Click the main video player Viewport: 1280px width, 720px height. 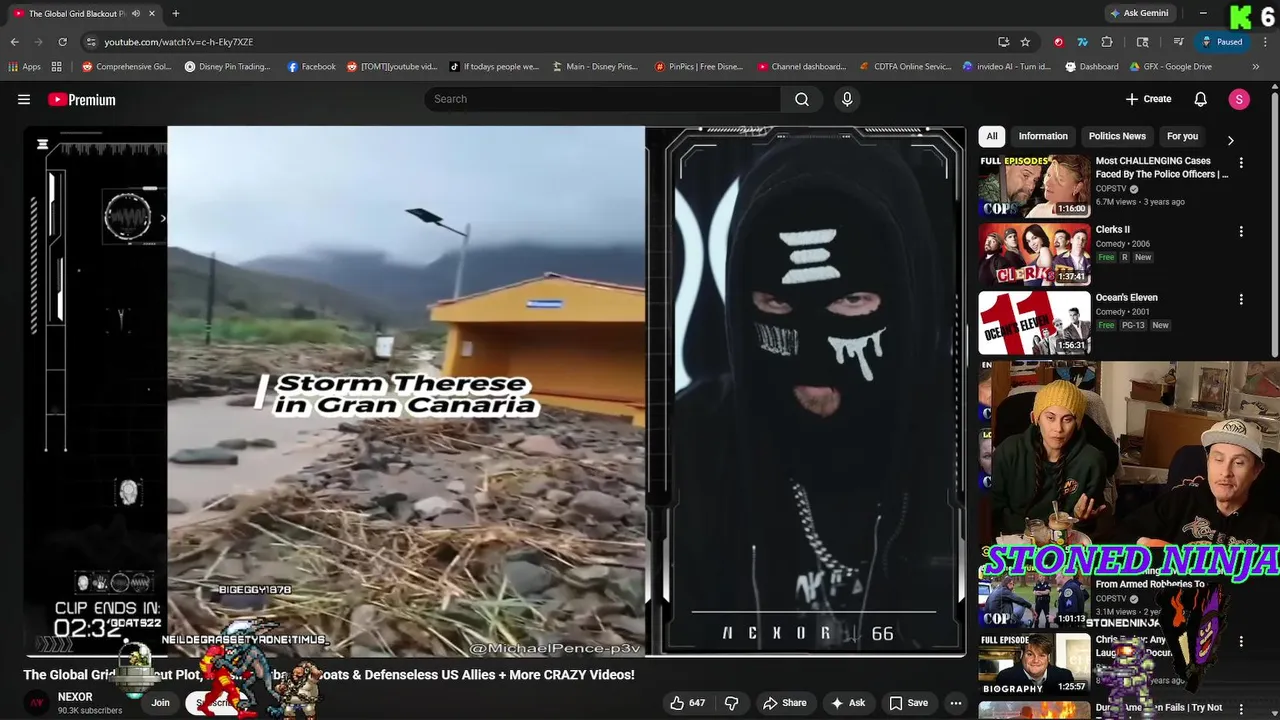495,391
